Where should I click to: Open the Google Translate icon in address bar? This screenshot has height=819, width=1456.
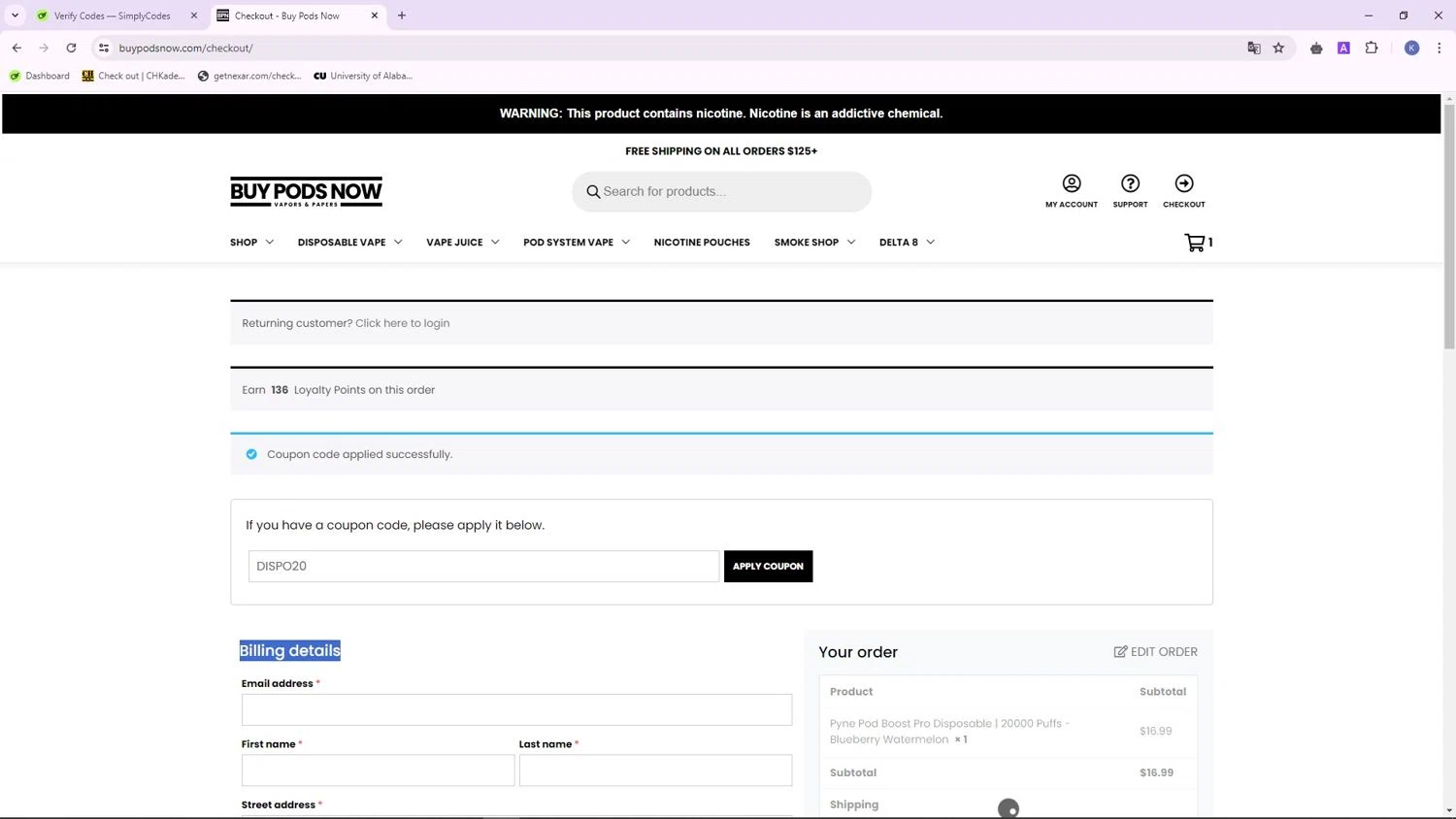coord(1254,48)
